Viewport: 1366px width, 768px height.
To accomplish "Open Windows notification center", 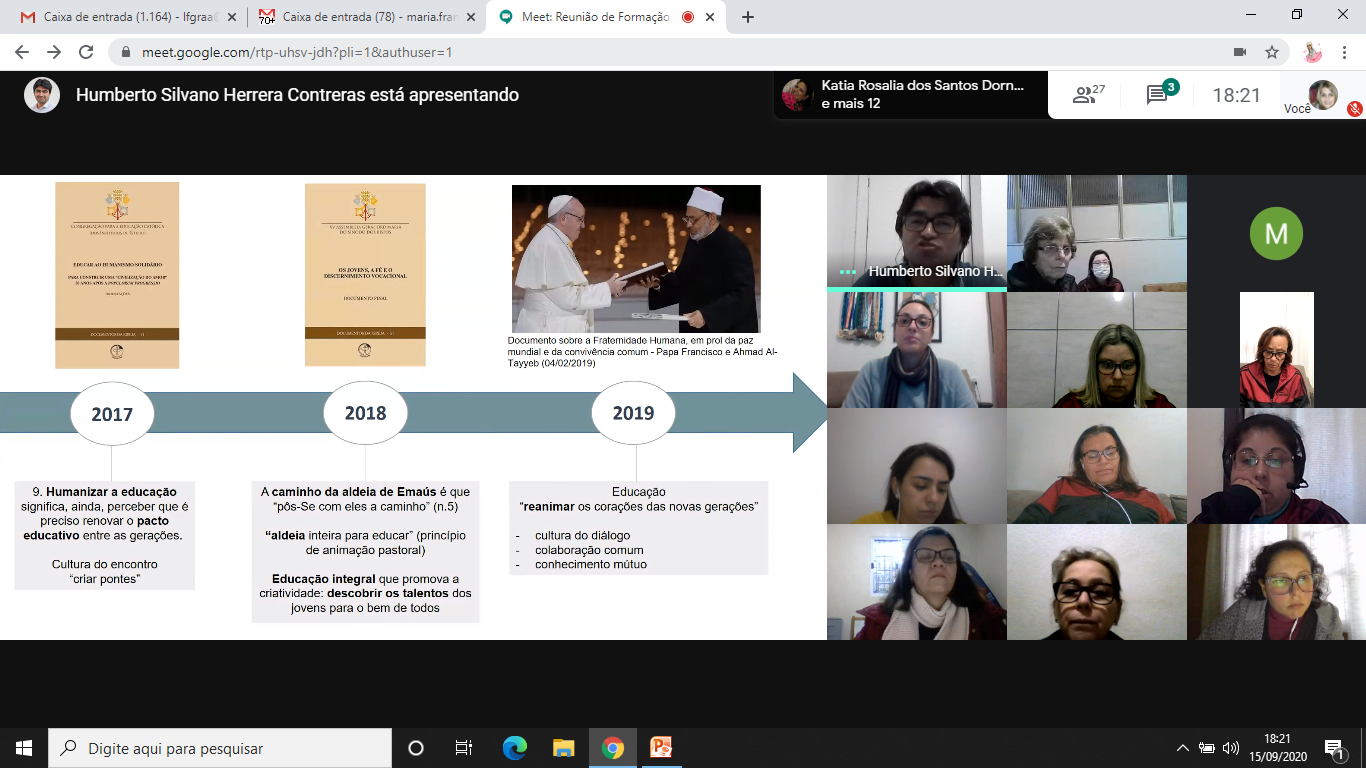I will pos(1334,748).
